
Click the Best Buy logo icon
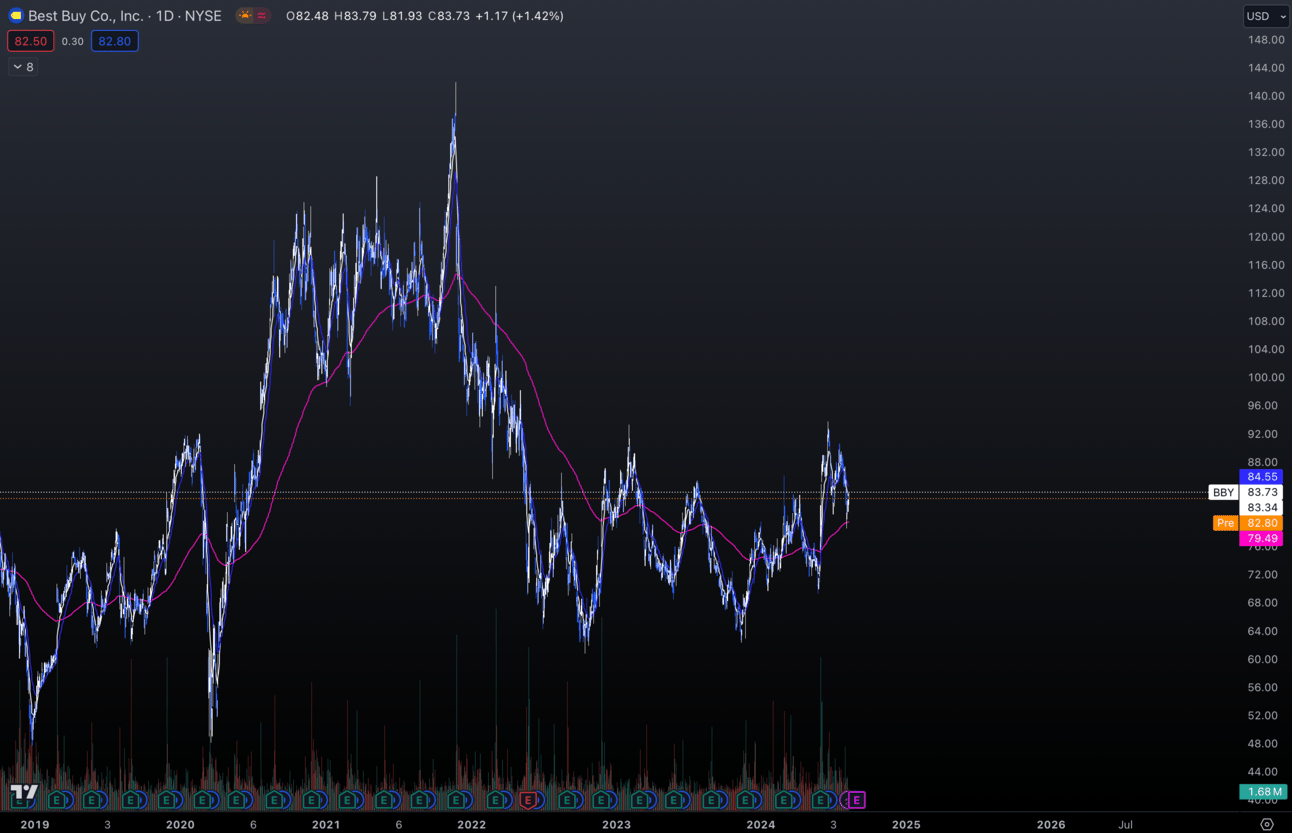(15, 16)
